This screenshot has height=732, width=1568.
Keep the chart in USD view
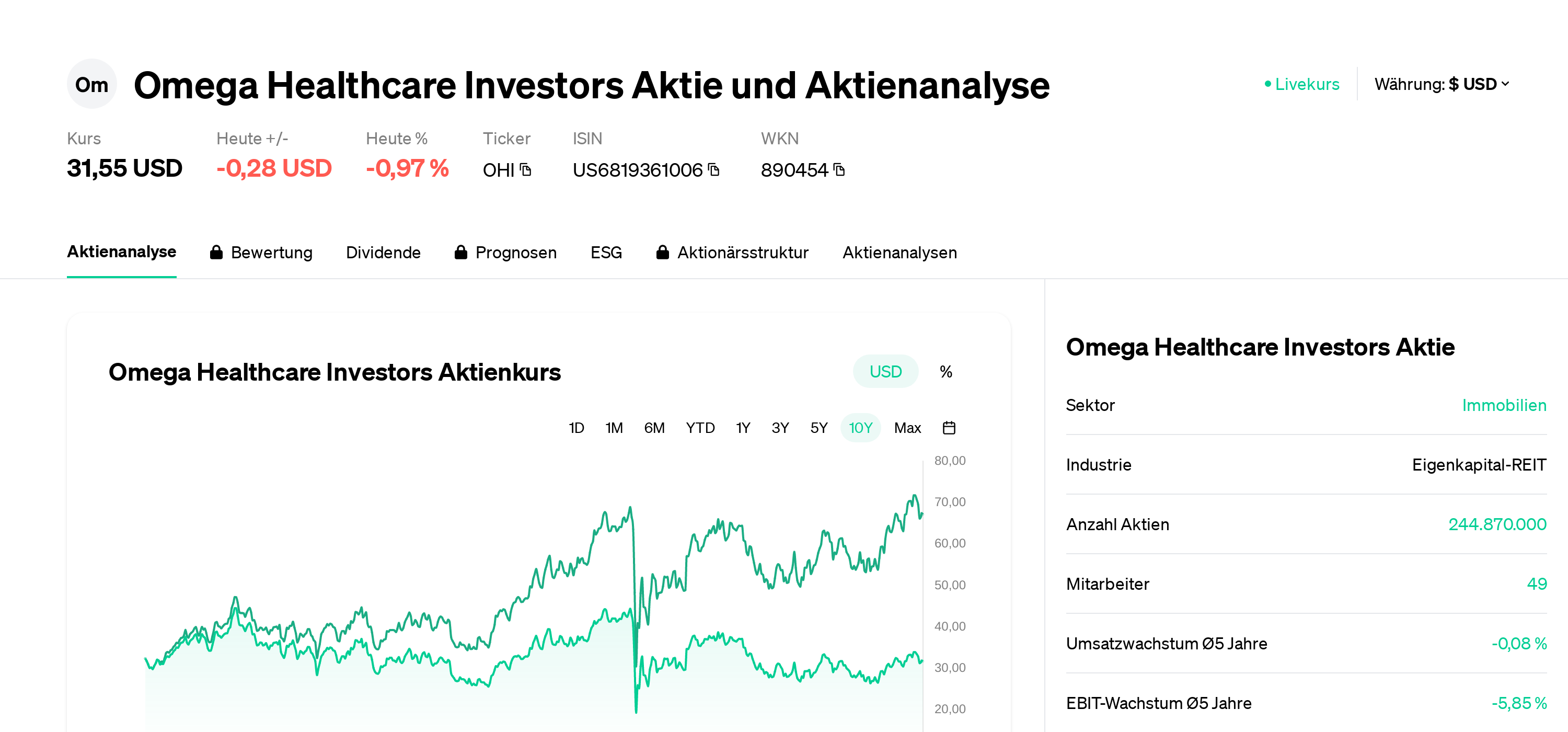pyautogui.click(x=885, y=371)
